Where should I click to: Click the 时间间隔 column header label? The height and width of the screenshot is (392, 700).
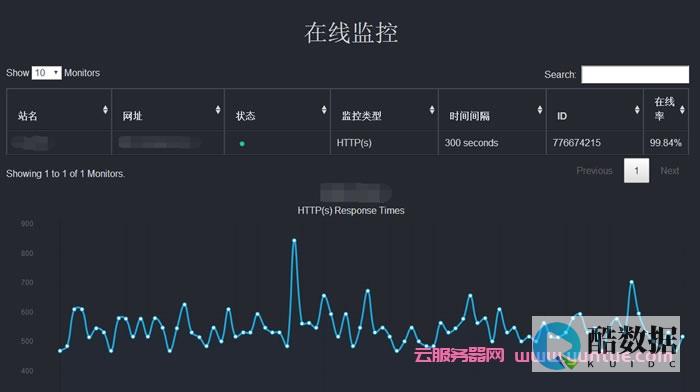[x=470, y=116]
